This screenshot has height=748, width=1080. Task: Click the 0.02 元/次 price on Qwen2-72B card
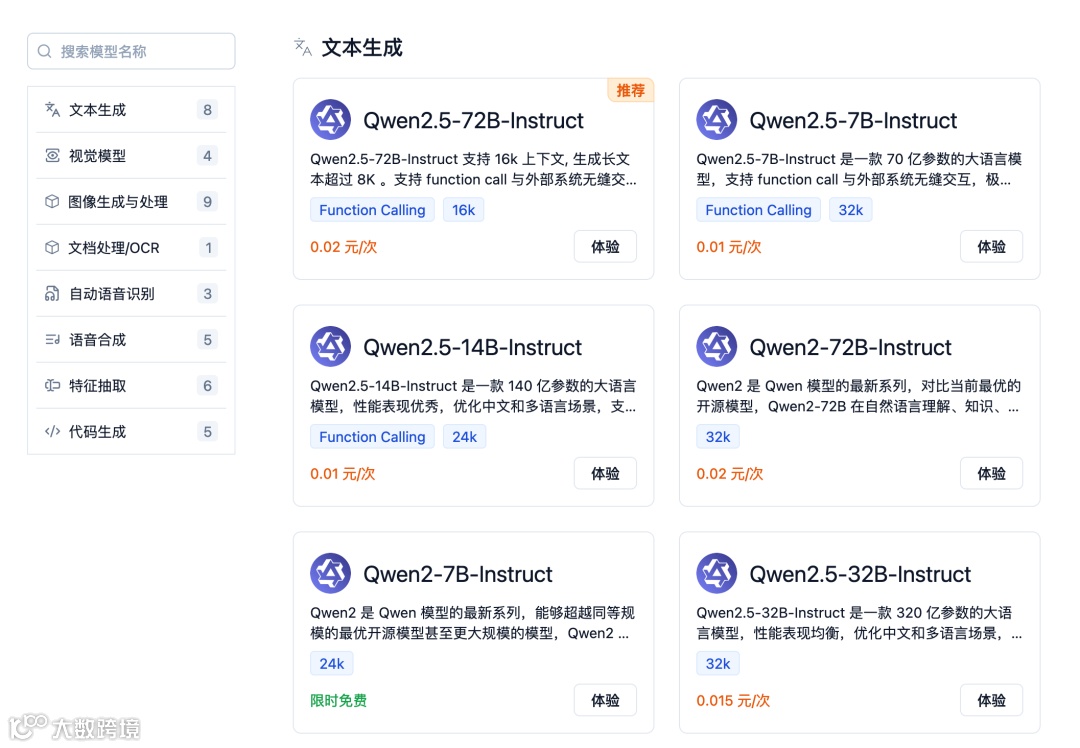tap(729, 473)
